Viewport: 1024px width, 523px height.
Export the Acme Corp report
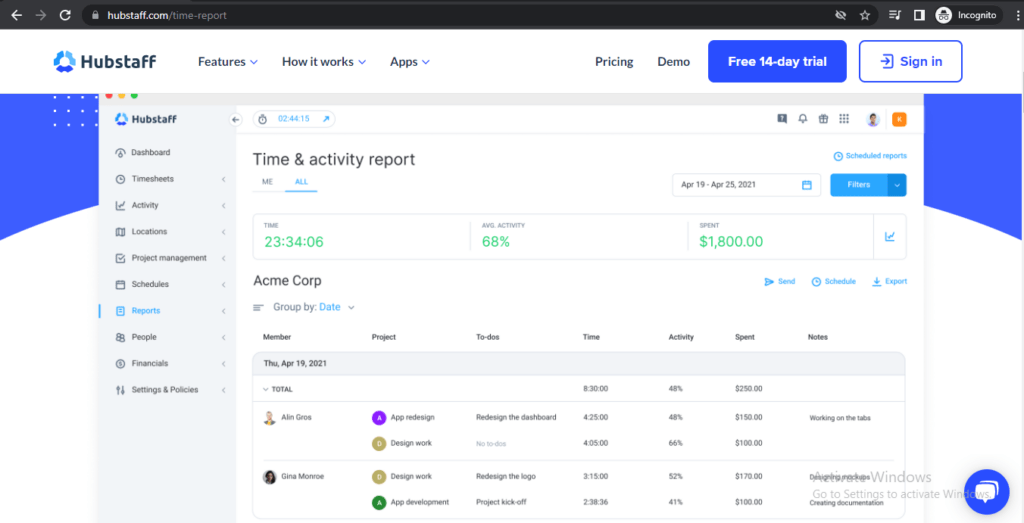(889, 281)
